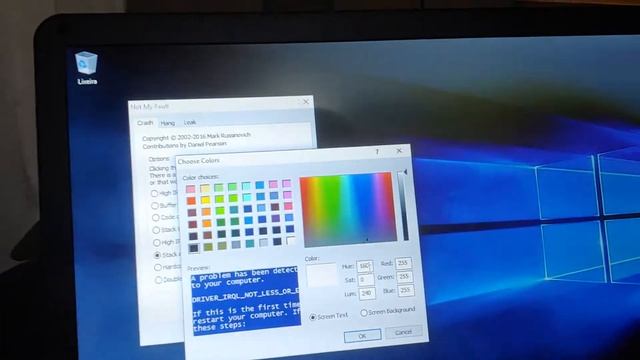Switch to the Hang tab in Not My Fault

pyautogui.click(x=167, y=123)
